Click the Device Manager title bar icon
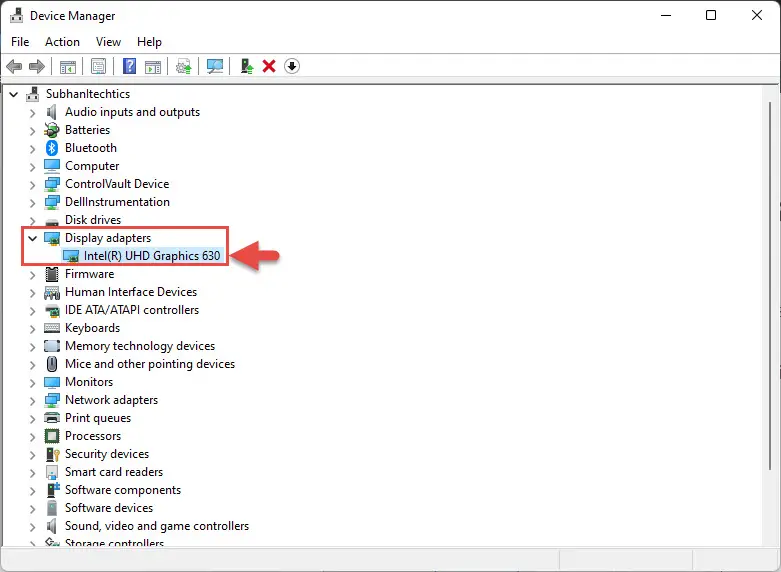781x572 pixels. point(16,15)
